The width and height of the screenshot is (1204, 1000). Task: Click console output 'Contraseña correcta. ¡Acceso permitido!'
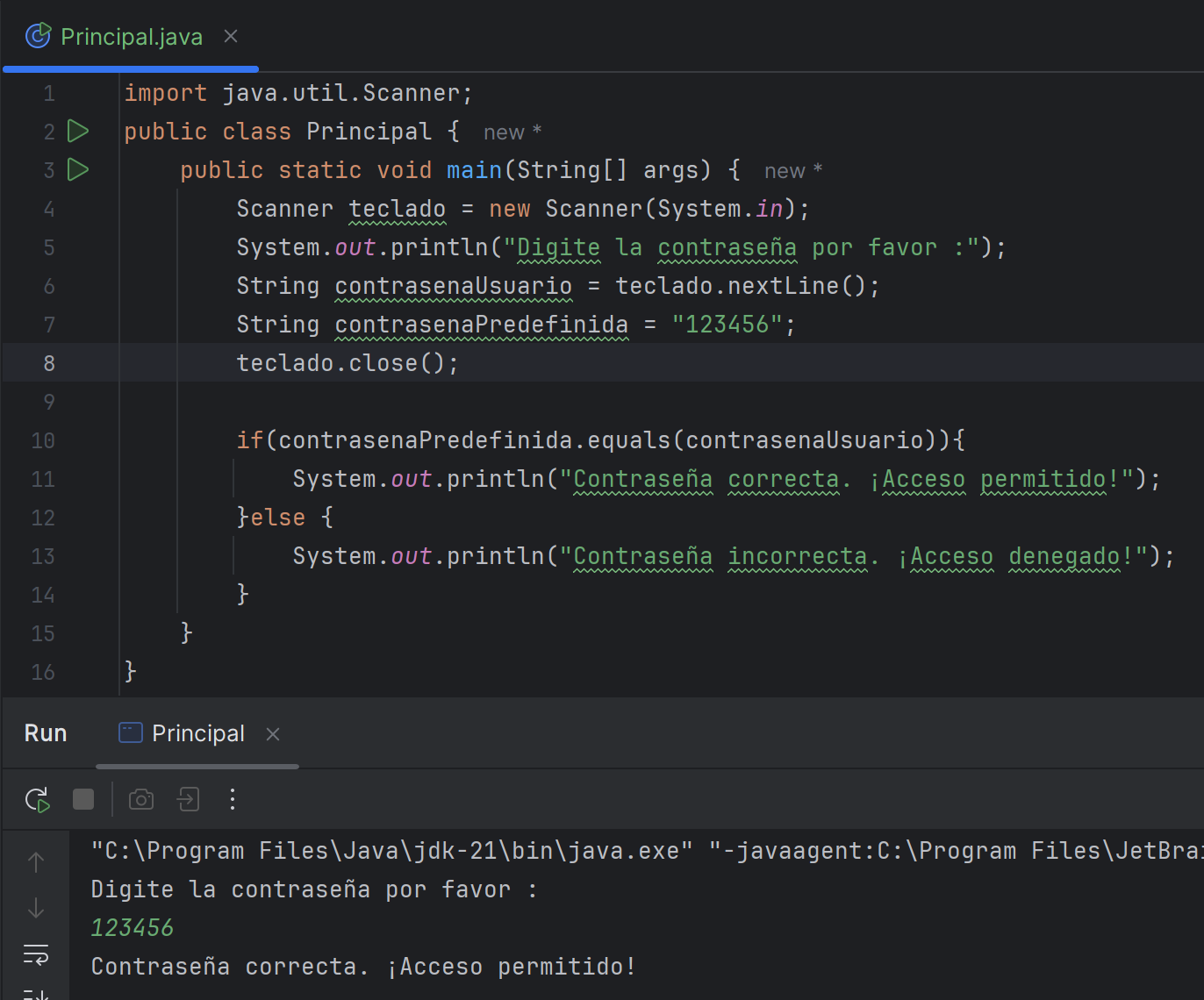(x=363, y=967)
